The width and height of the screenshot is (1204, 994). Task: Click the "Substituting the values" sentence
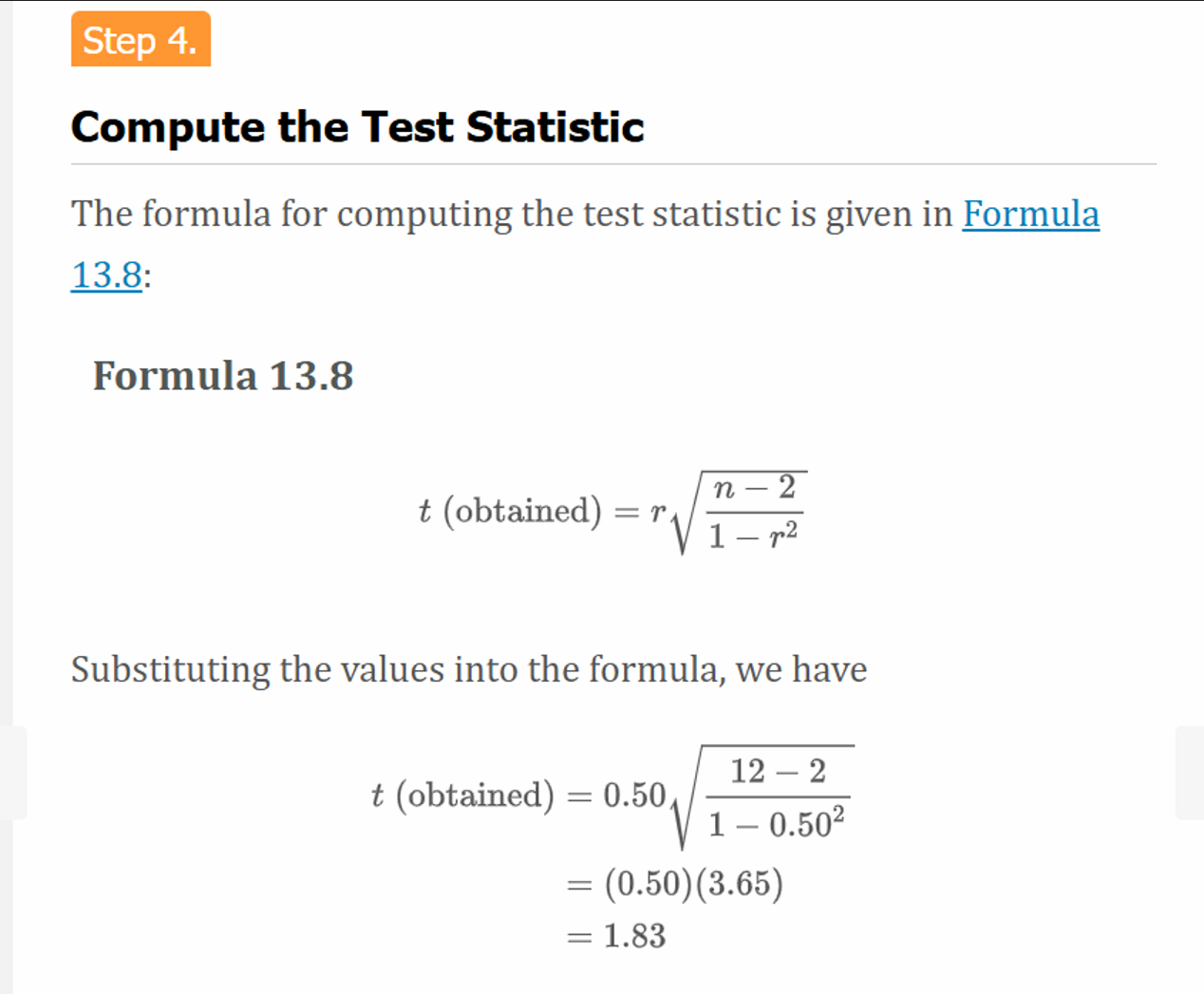point(468,670)
